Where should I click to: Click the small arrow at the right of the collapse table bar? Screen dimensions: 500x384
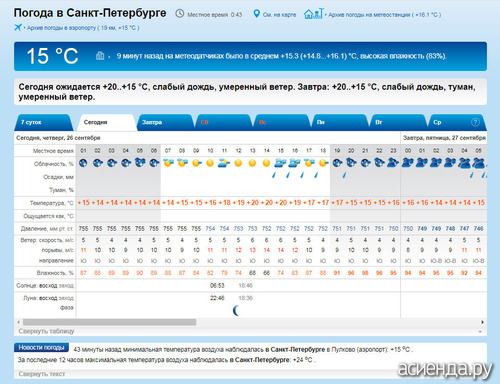pyautogui.click(x=480, y=332)
